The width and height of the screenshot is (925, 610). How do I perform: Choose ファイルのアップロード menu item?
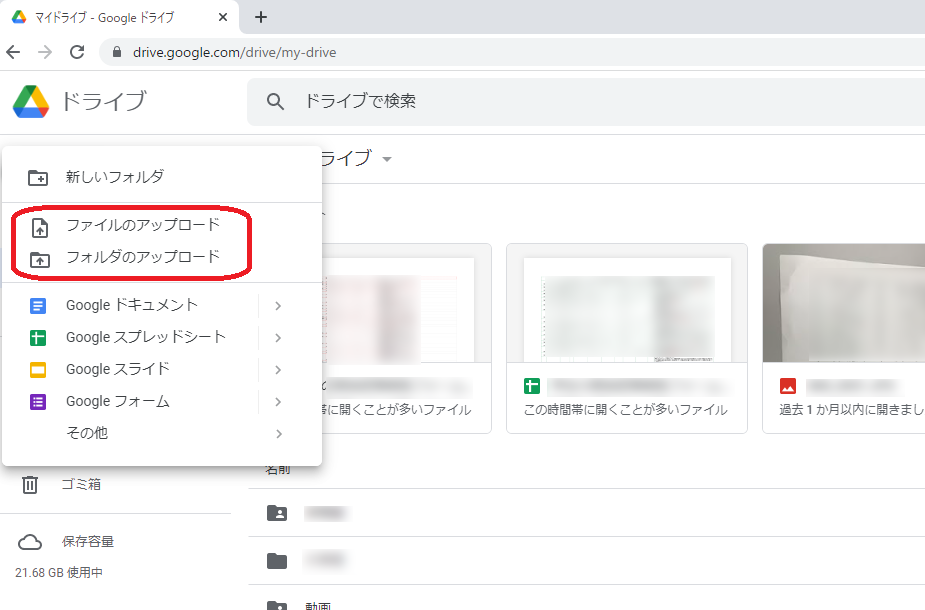tap(162, 225)
